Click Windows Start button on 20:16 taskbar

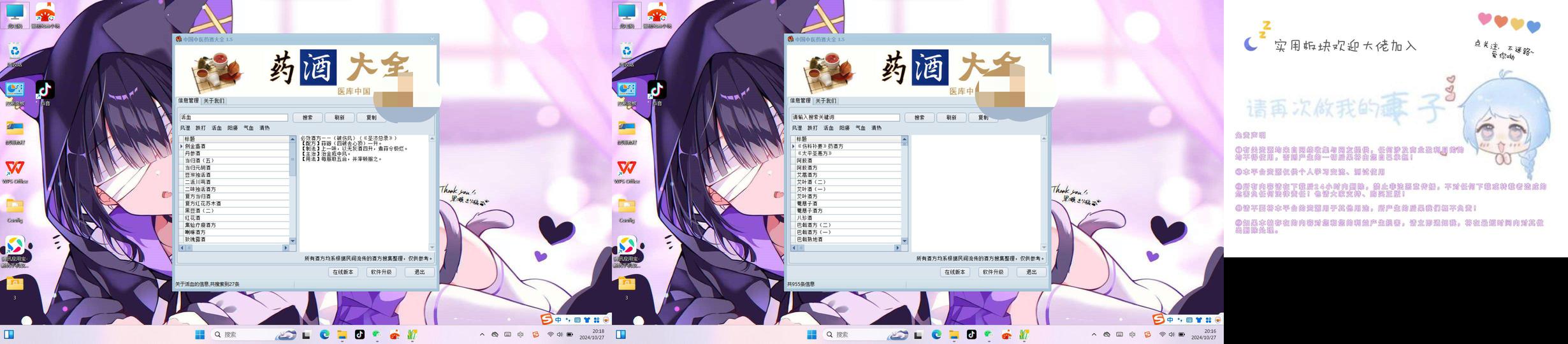click(x=811, y=334)
